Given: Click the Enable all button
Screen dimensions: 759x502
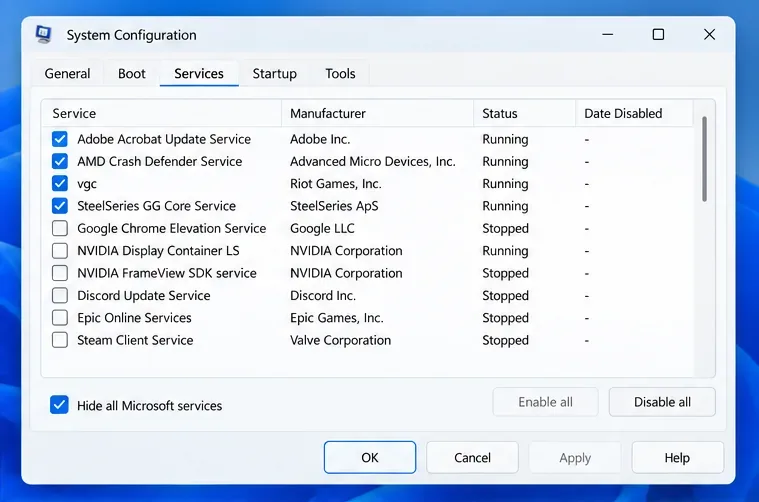Looking at the screenshot, I should click(546, 402).
